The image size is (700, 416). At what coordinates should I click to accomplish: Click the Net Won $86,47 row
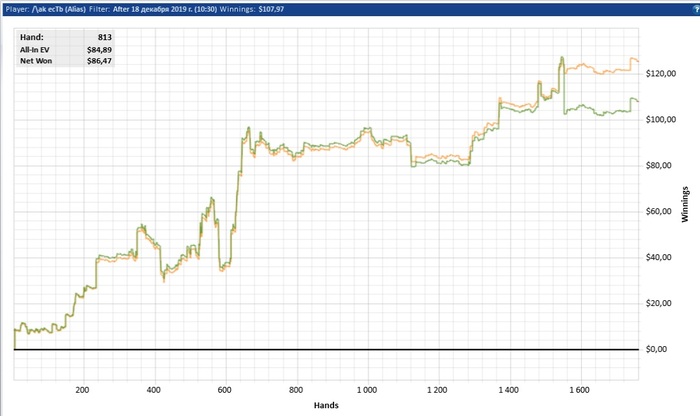click(x=66, y=61)
